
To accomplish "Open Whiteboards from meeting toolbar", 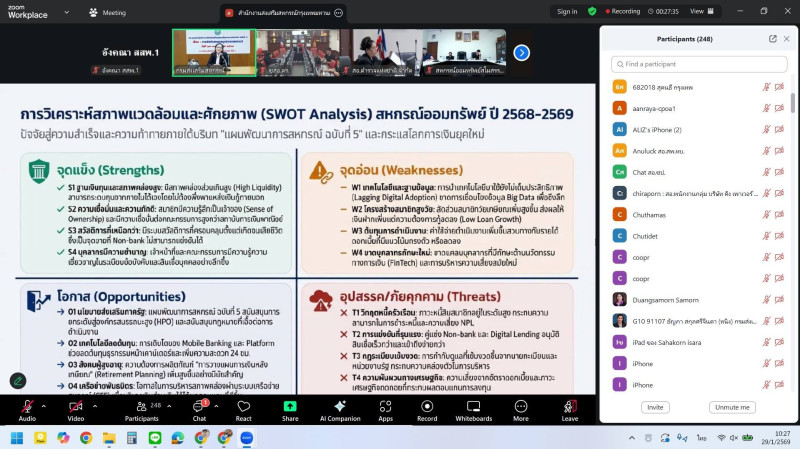I will pyautogui.click(x=473, y=410).
